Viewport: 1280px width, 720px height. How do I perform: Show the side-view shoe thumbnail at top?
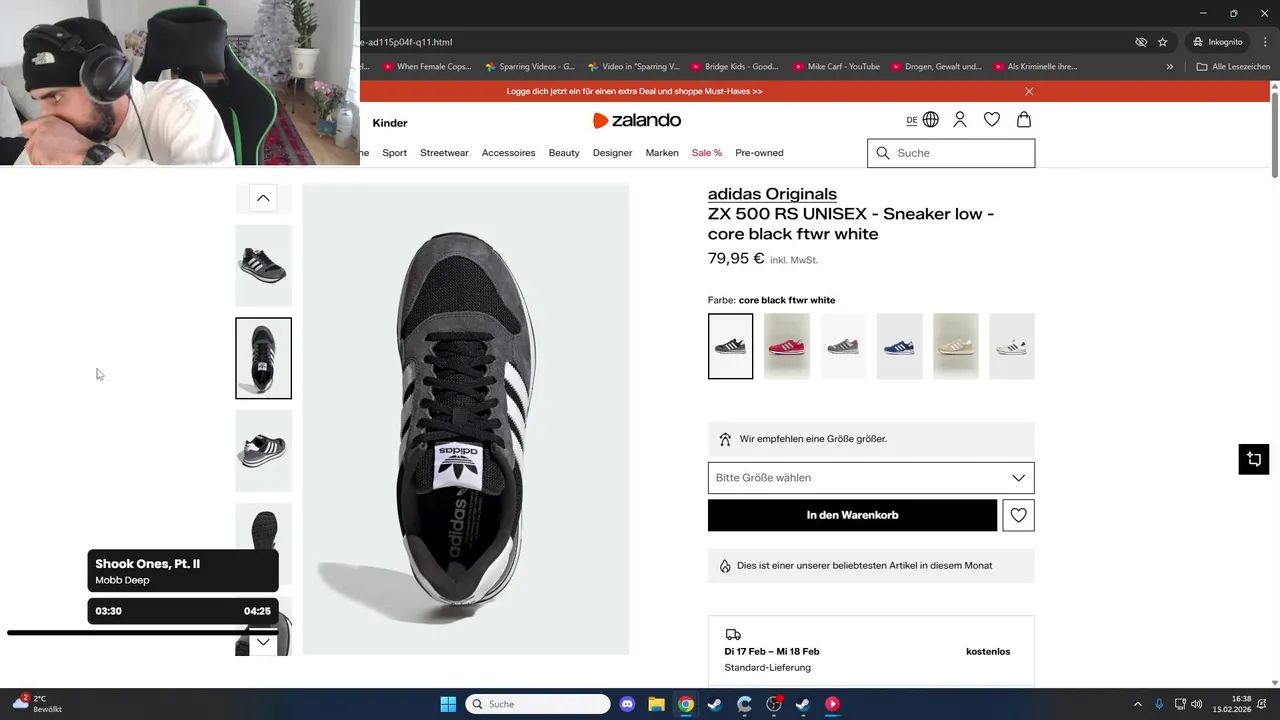point(263,265)
